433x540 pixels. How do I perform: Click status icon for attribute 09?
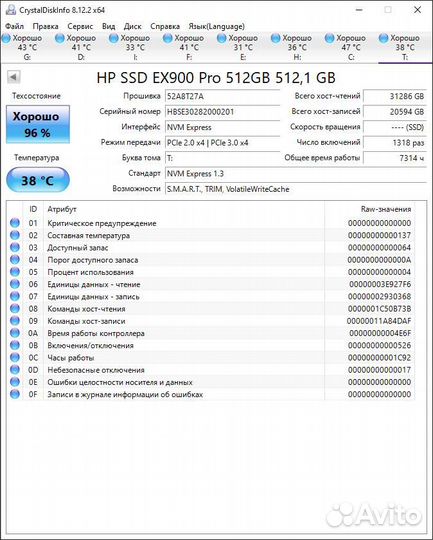point(15,321)
